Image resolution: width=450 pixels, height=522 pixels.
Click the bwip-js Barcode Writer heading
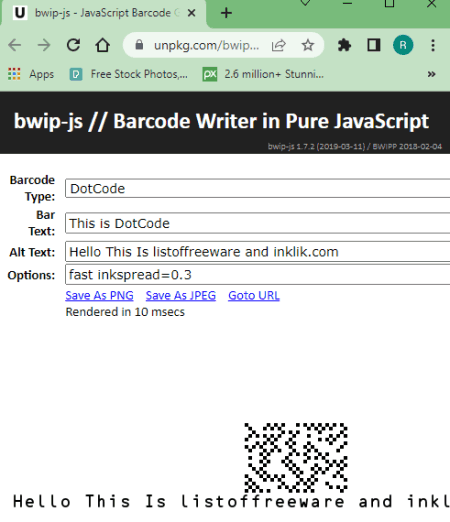pos(221,121)
